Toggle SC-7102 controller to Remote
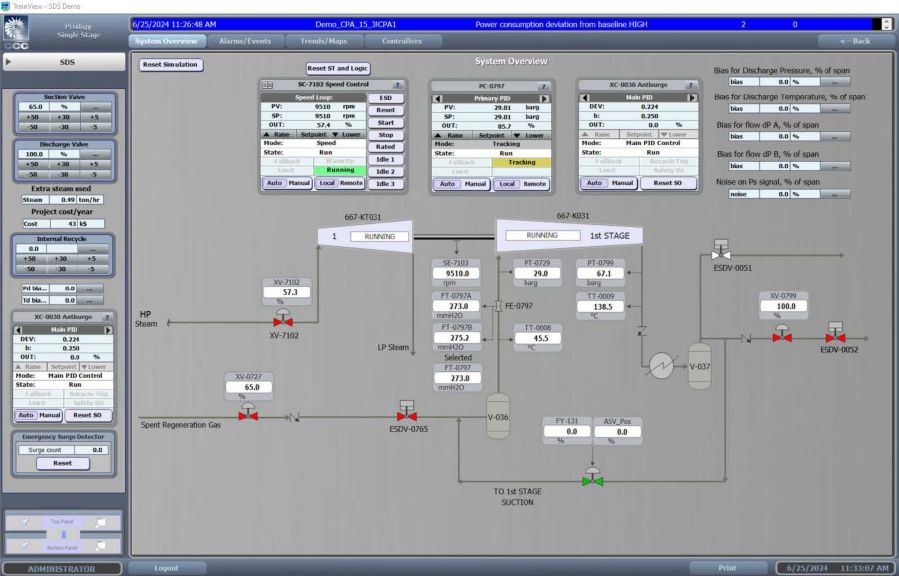 (x=351, y=183)
